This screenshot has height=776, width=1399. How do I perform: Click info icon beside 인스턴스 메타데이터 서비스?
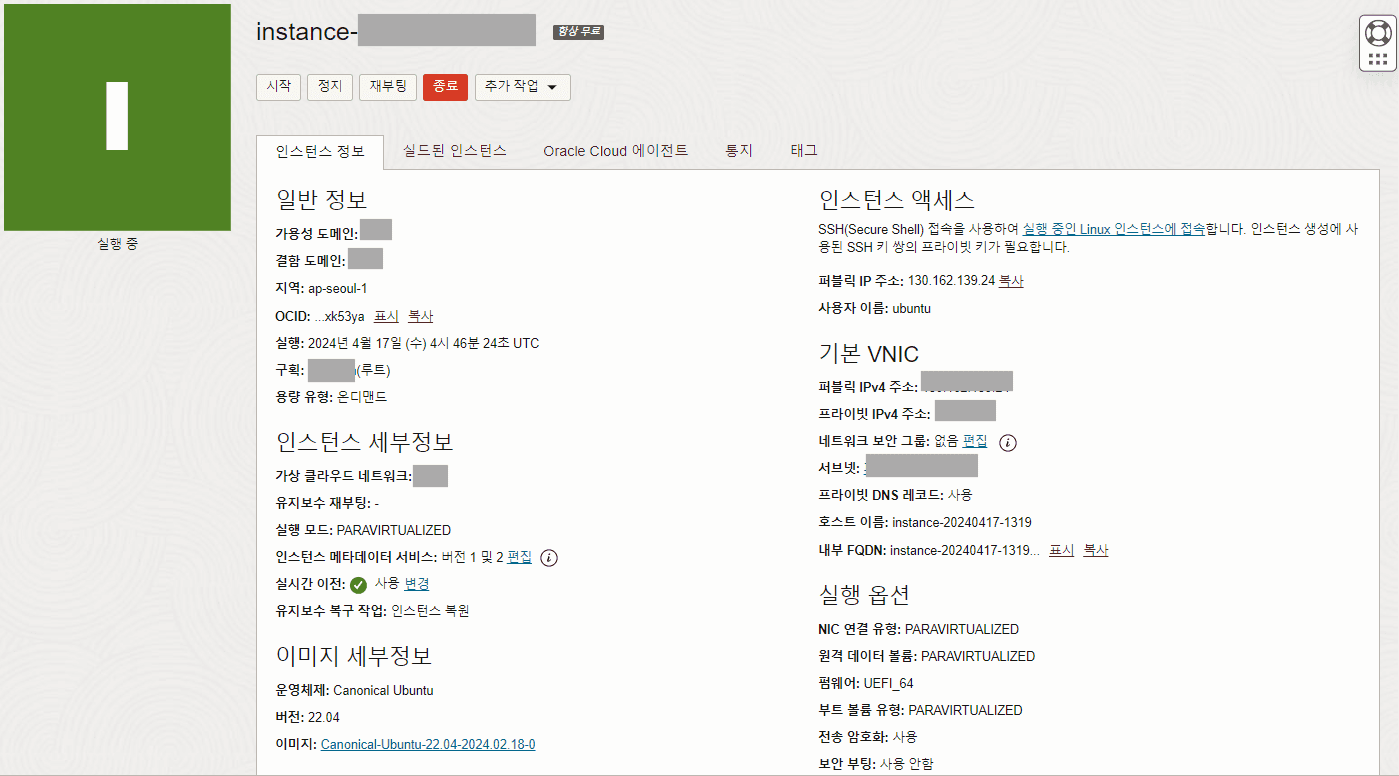(548, 558)
